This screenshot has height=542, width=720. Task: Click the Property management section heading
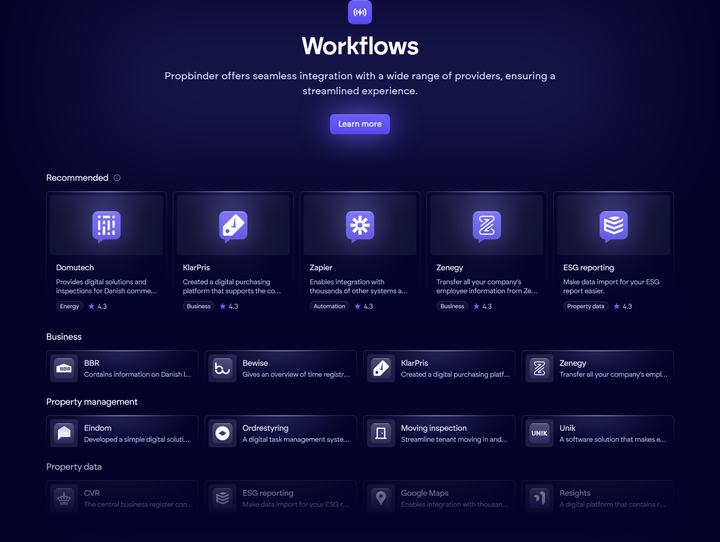(92, 402)
